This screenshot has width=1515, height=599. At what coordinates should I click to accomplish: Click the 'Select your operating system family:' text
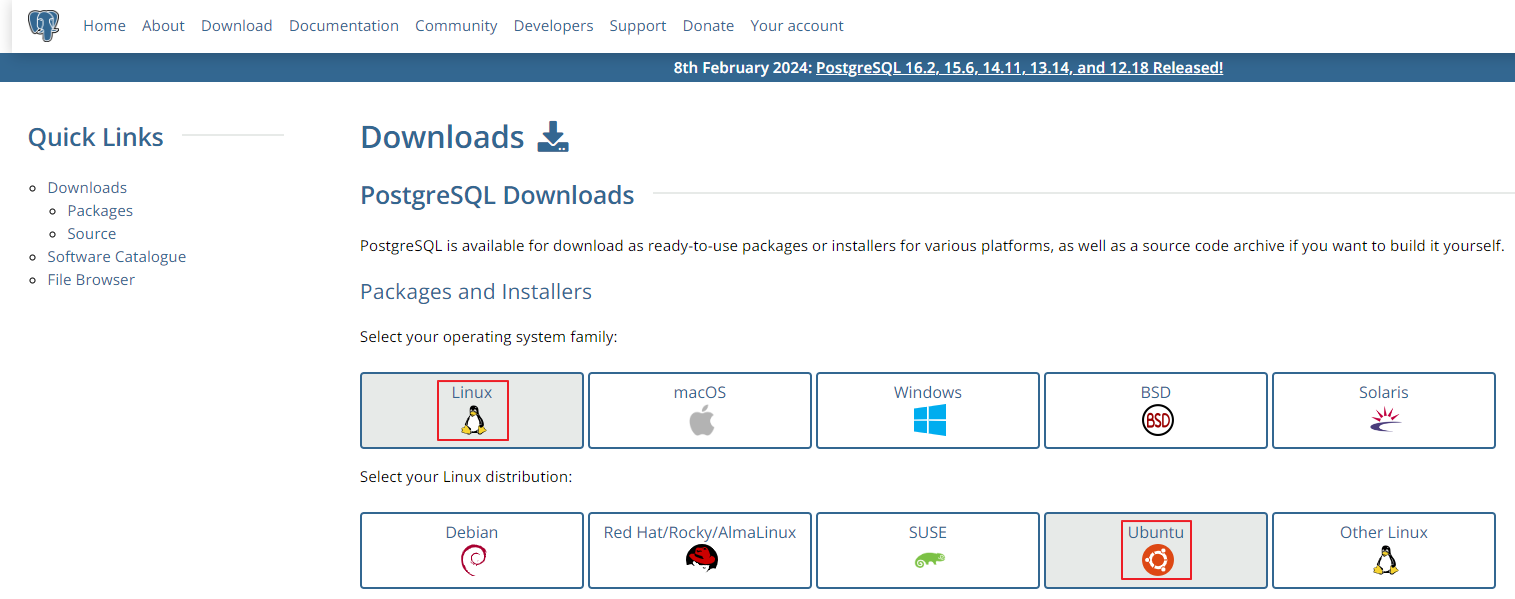point(489,338)
